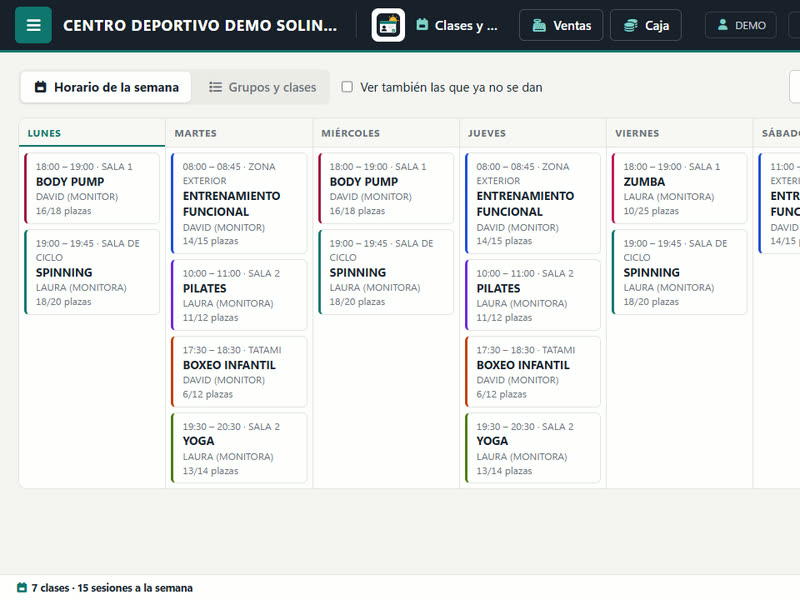Select the VIERNES day column header
800x600 pixels.
click(680, 133)
